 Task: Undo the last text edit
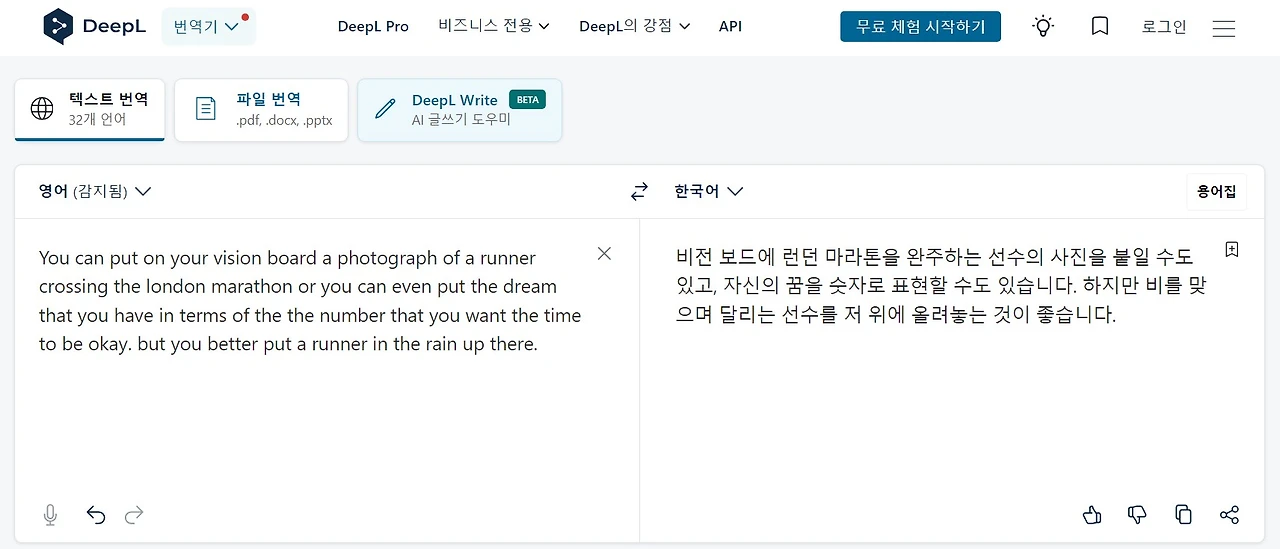[96, 515]
